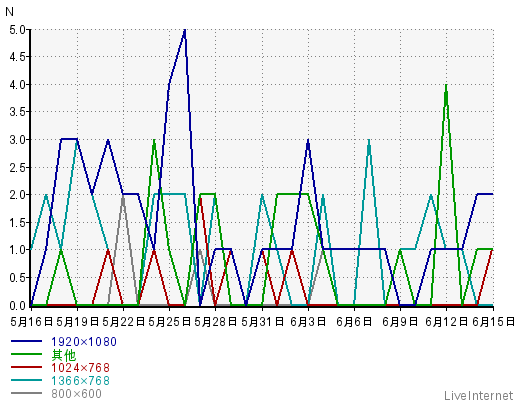Click the gray 800×600 legend line swatch

tap(26, 393)
